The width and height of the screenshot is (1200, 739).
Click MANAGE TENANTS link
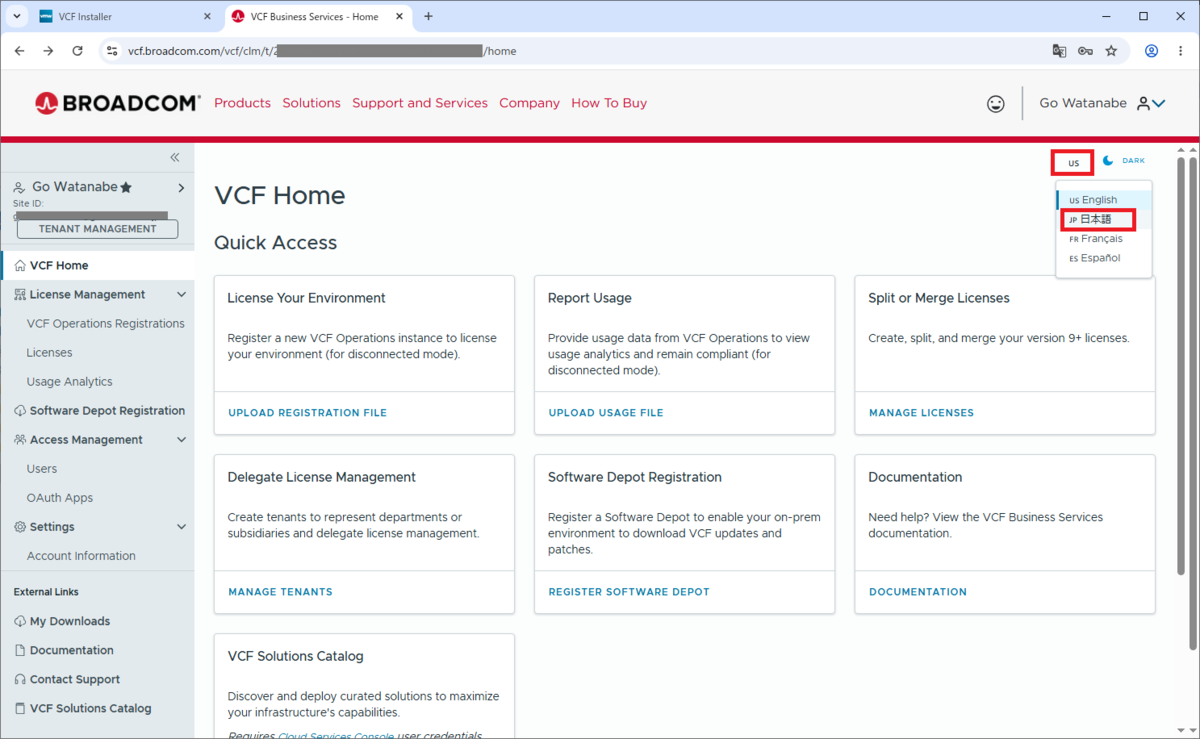click(x=280, y=592)
